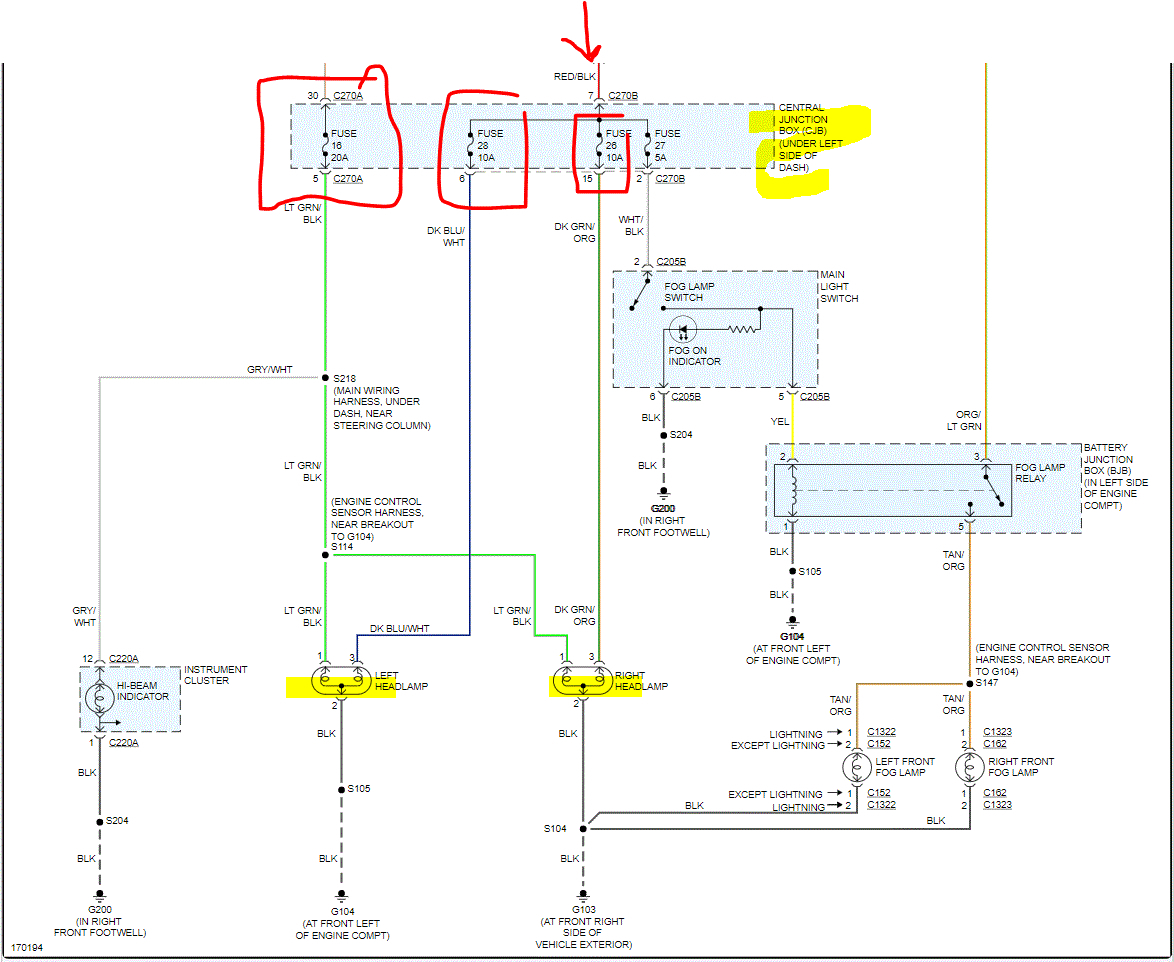Click the HI-BEAM INDICATOR text
The height and width of the screenshot is (962, 1174).
click(x=143, y=691)
